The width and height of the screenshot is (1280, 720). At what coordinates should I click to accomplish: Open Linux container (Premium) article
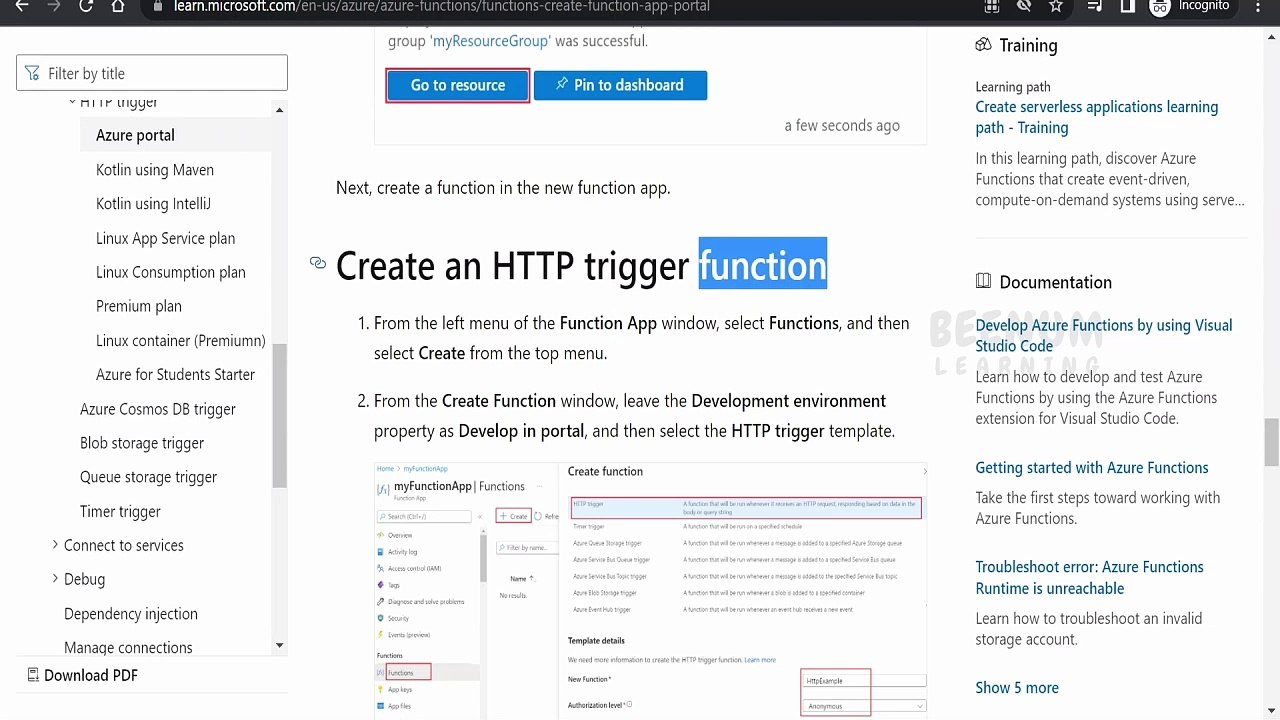181,340
